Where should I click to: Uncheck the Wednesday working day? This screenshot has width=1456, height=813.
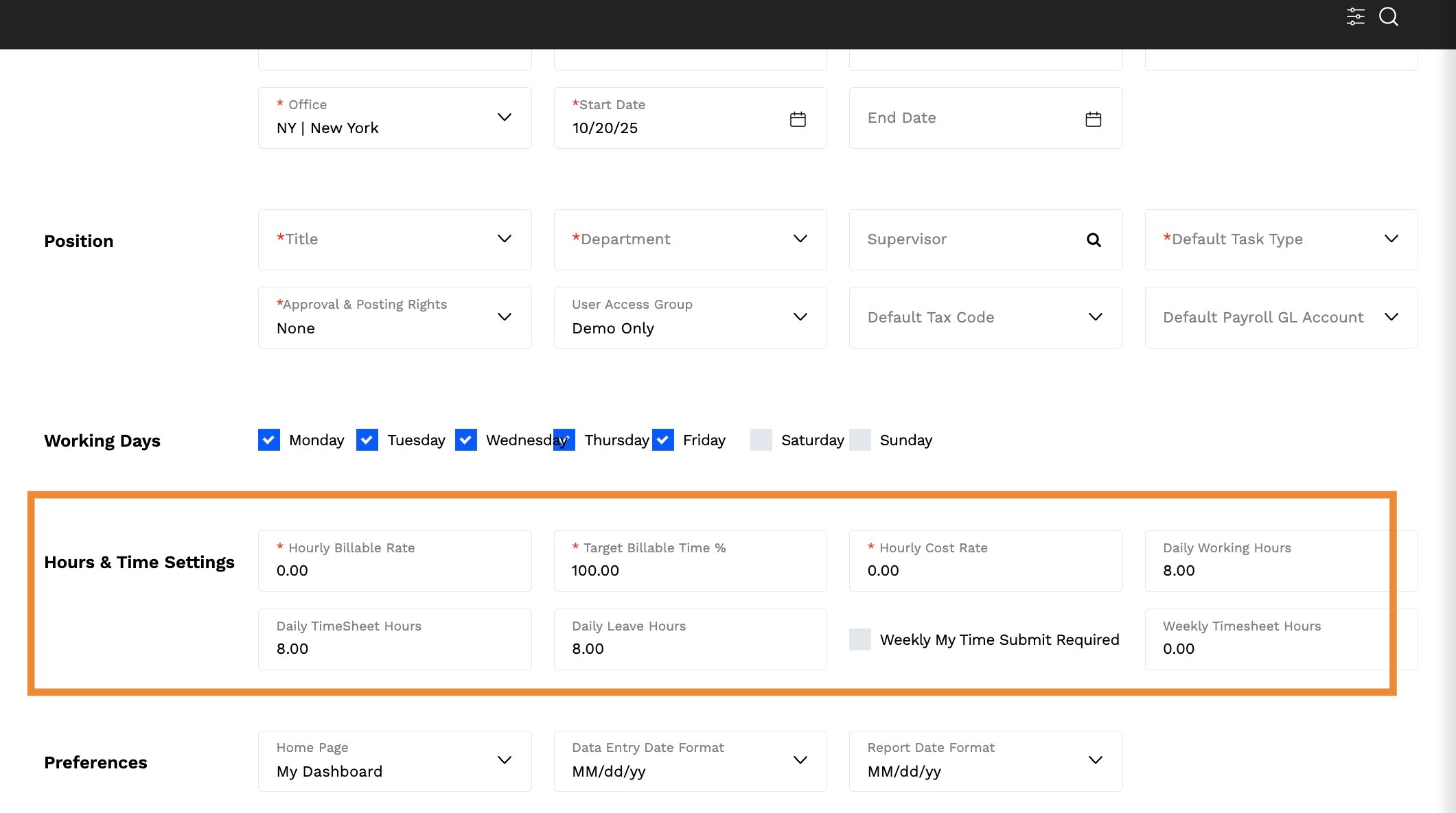tap(466, 440)
